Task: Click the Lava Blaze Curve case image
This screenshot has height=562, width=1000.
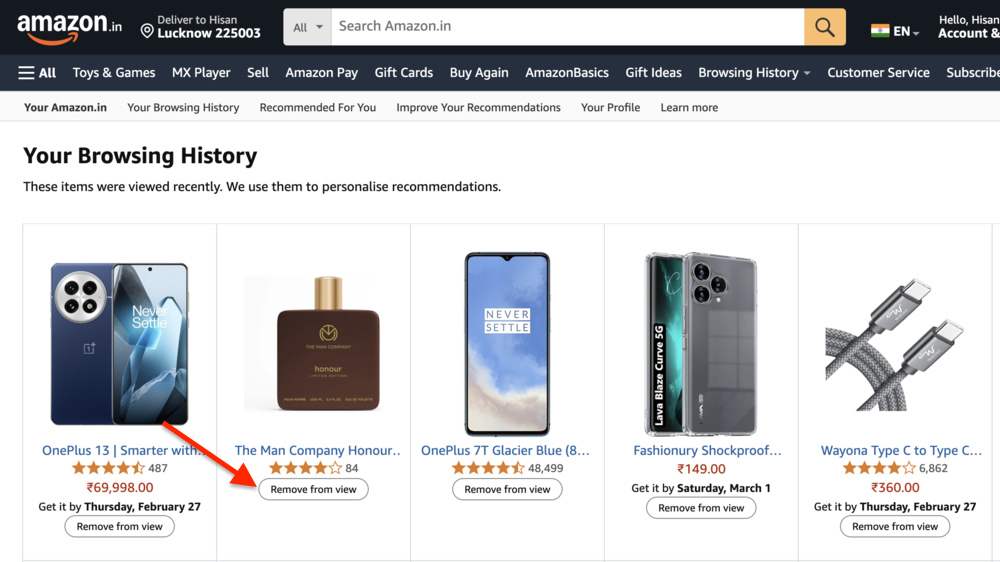Action: click(701, 343)
